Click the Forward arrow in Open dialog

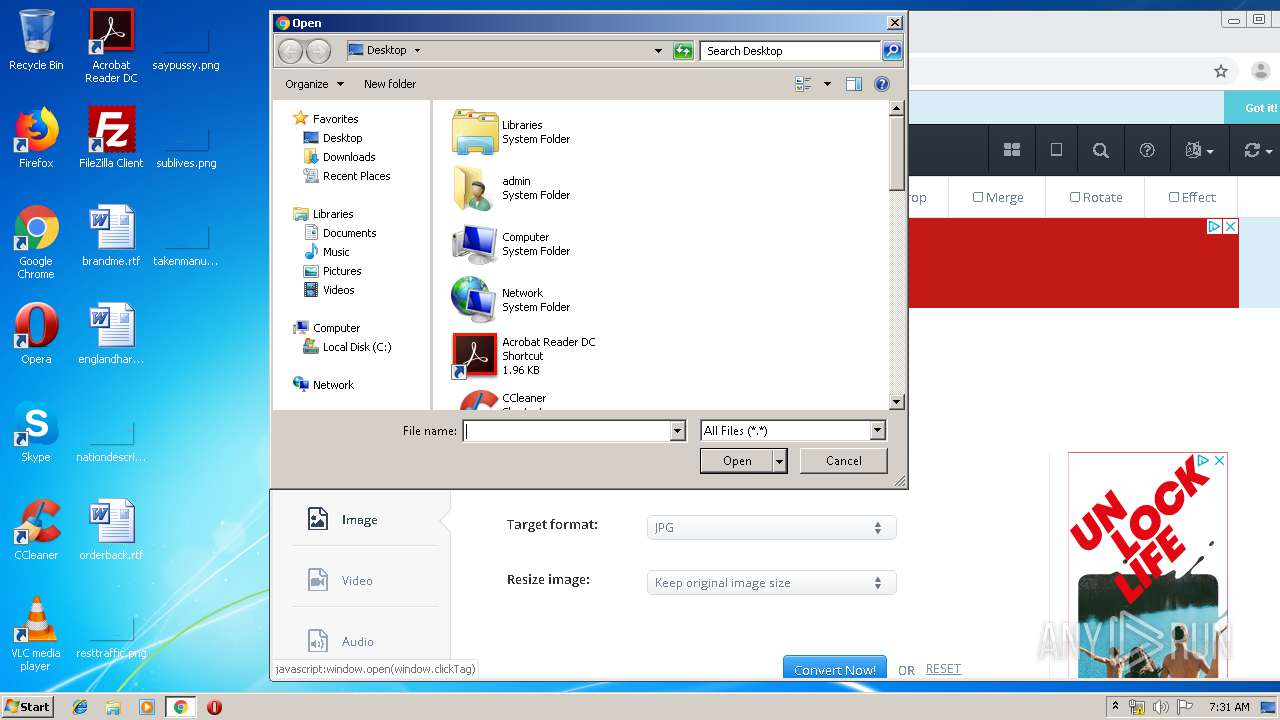318,51
